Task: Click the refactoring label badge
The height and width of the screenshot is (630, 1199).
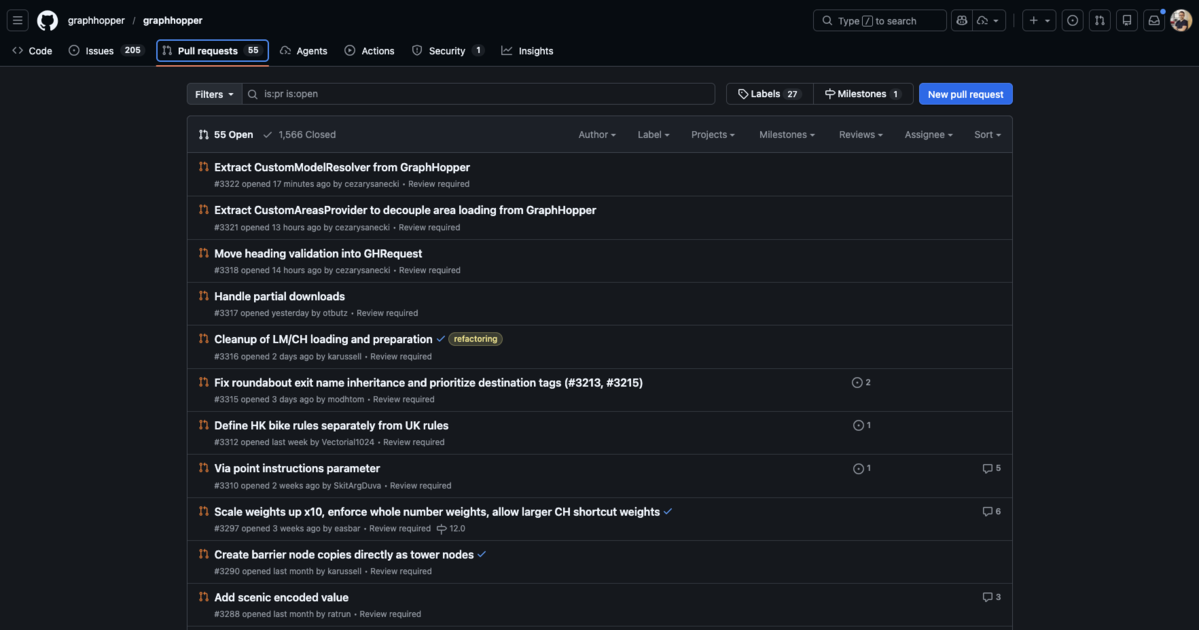Action: (x=476, y=339)
